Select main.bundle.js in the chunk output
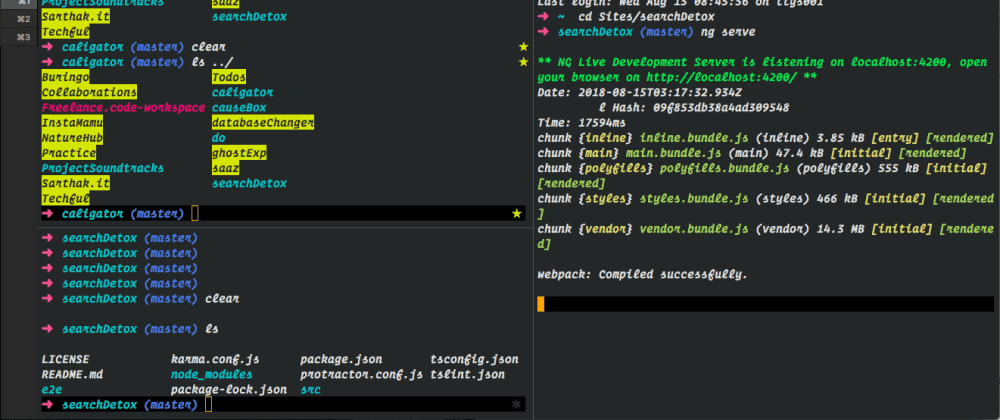This screenshot has width=1000, height=420. tap(673, 153)
